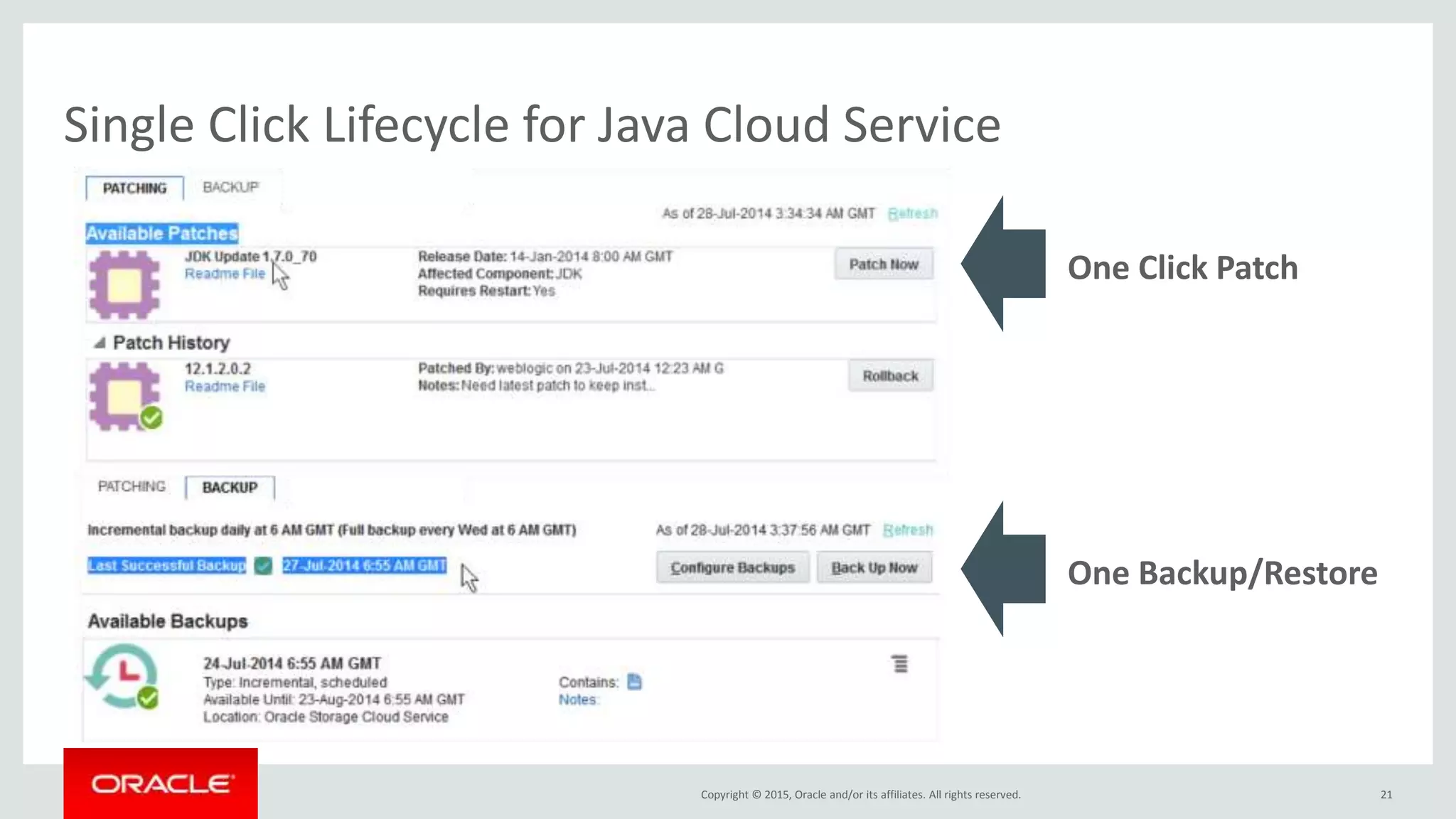Click the Notes: Need latest patch text

[x=537, y=385]
